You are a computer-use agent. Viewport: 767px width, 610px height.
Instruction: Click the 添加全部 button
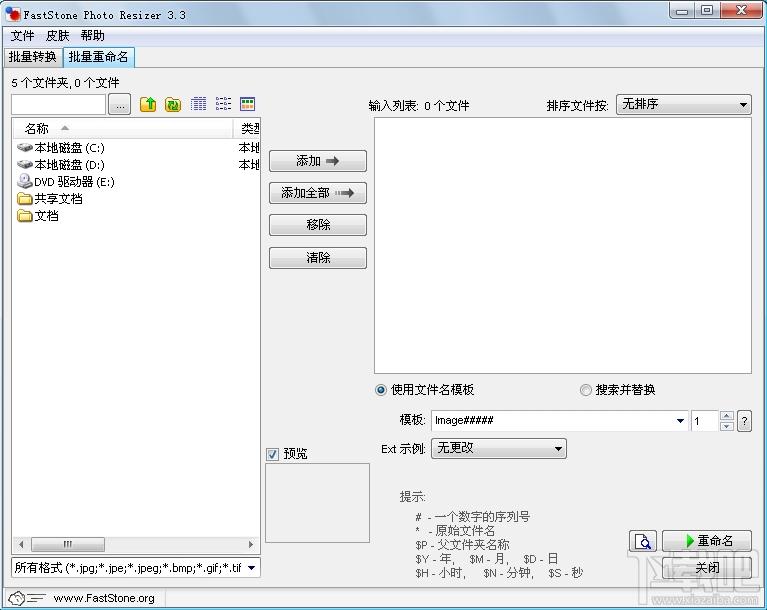[318, 193]
